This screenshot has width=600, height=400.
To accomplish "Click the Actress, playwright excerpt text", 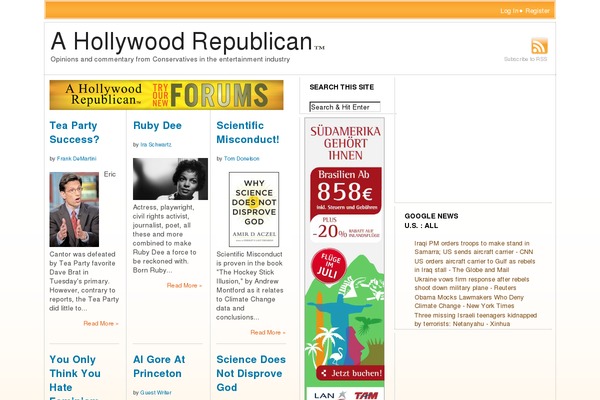I will tap(165, 239).
